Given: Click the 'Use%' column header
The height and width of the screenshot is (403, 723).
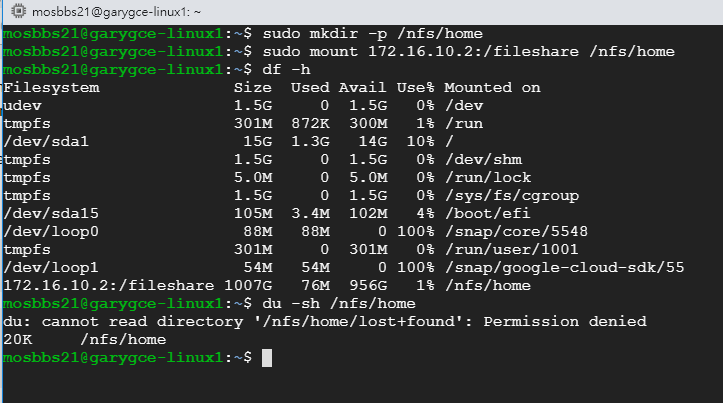Looking at the screenshot, I should coord(415,88).
